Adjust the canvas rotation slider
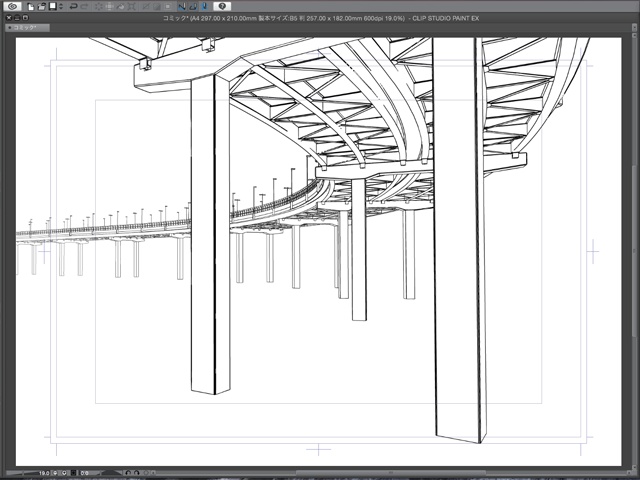Image resolution: width=640 pixels, height=480 pixels. (111, 473)
